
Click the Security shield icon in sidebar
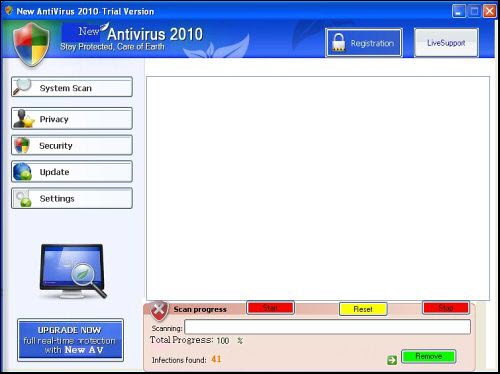click(22, 145)
